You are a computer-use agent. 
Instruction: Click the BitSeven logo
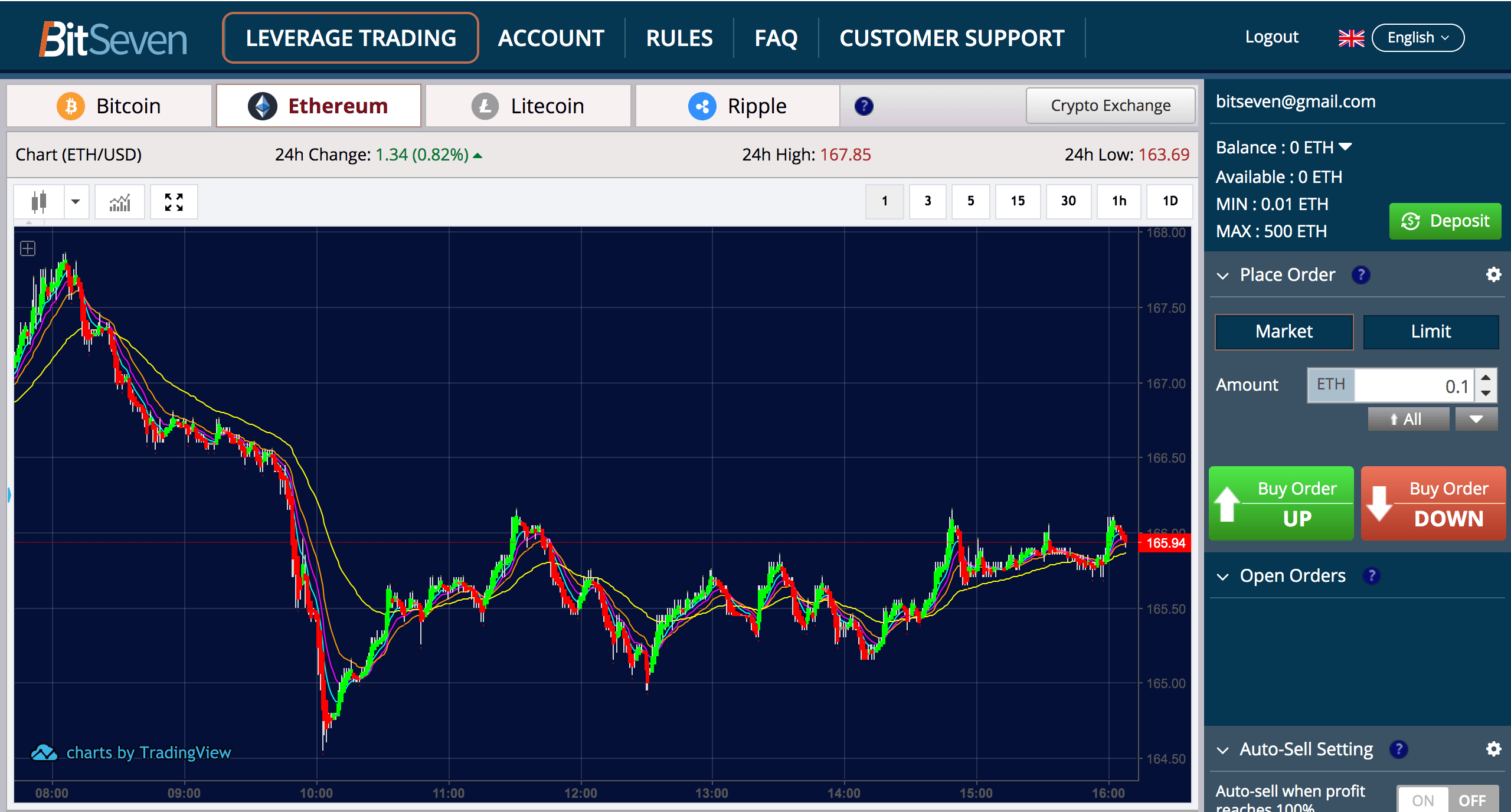click(x=113, y=39)
